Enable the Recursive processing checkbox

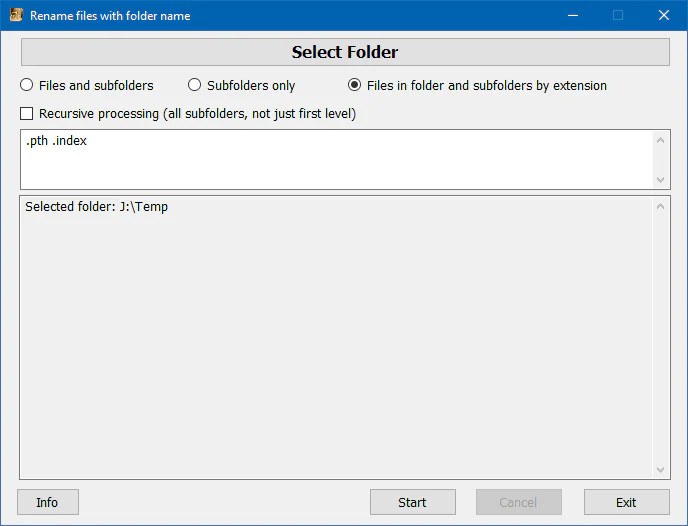coord(26,114)
